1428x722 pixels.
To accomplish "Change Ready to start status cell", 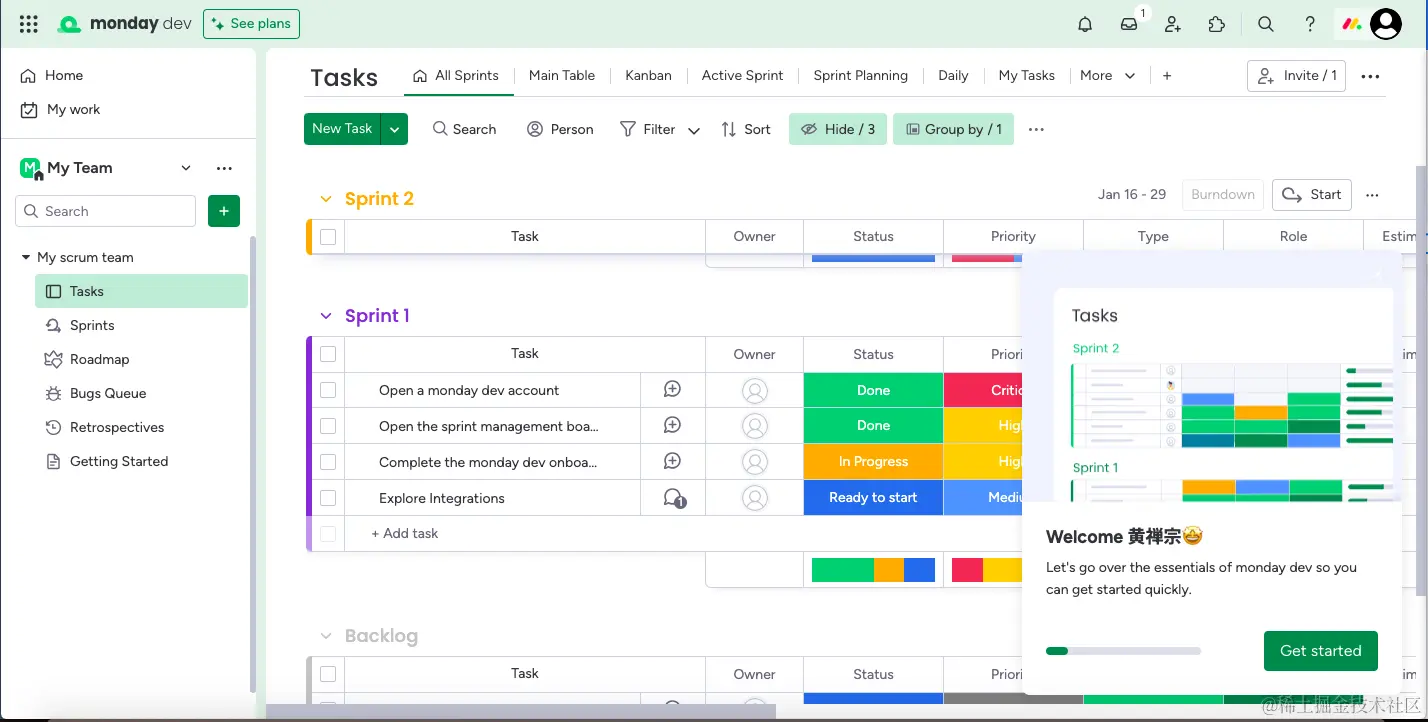I will coord(873,498).
